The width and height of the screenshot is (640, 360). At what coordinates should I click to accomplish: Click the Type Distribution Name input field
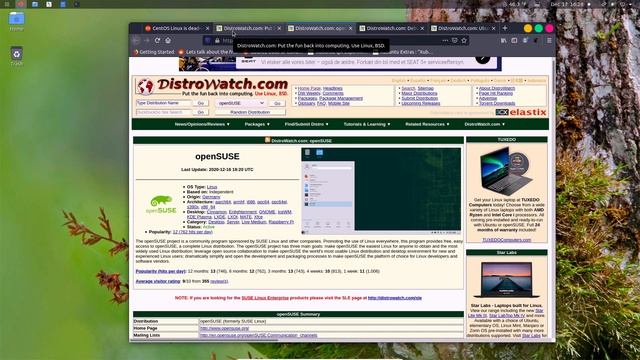pos(164,103)
